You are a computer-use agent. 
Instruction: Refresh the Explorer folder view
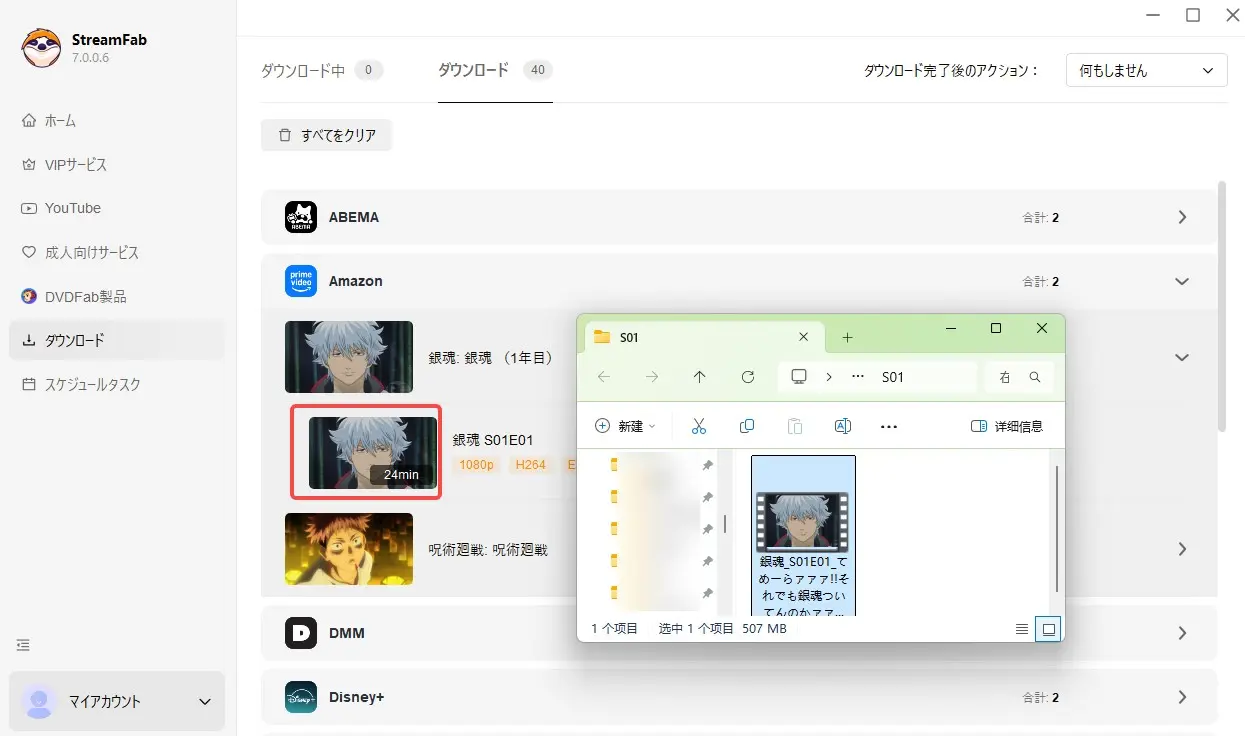(x=748, y=377)
